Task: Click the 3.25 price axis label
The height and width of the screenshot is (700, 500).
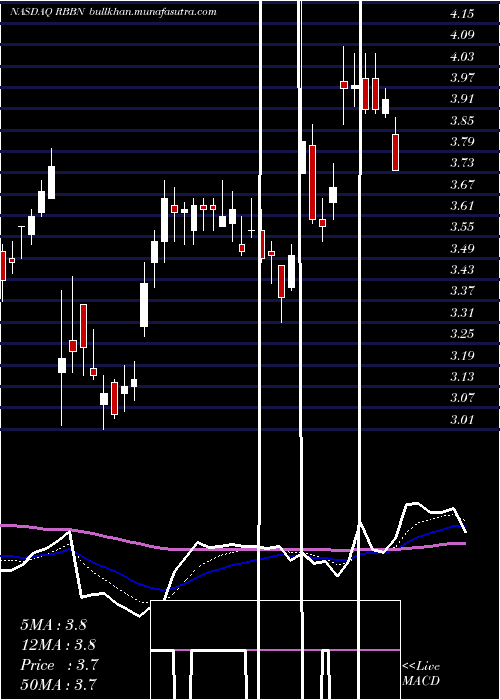Action: [x=462, y=334]
